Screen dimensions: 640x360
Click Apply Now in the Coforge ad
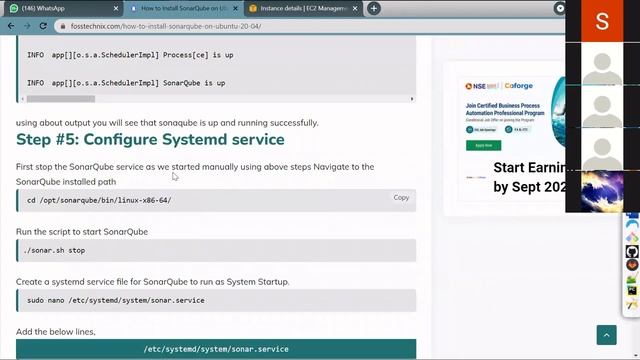[483, 145]
